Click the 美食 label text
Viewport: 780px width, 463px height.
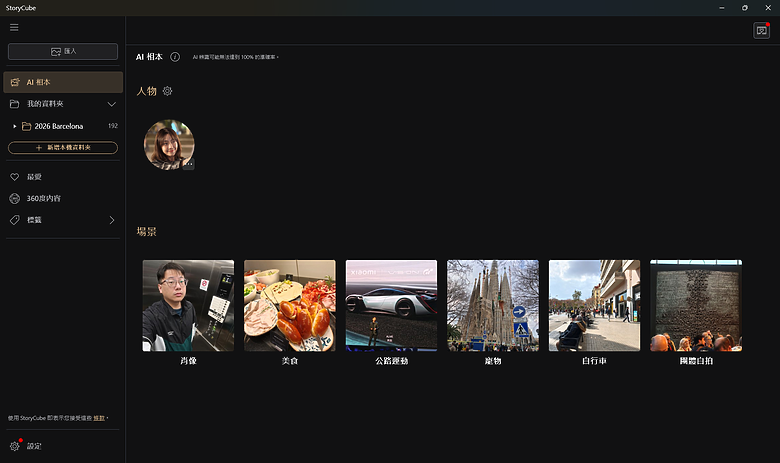290,361
